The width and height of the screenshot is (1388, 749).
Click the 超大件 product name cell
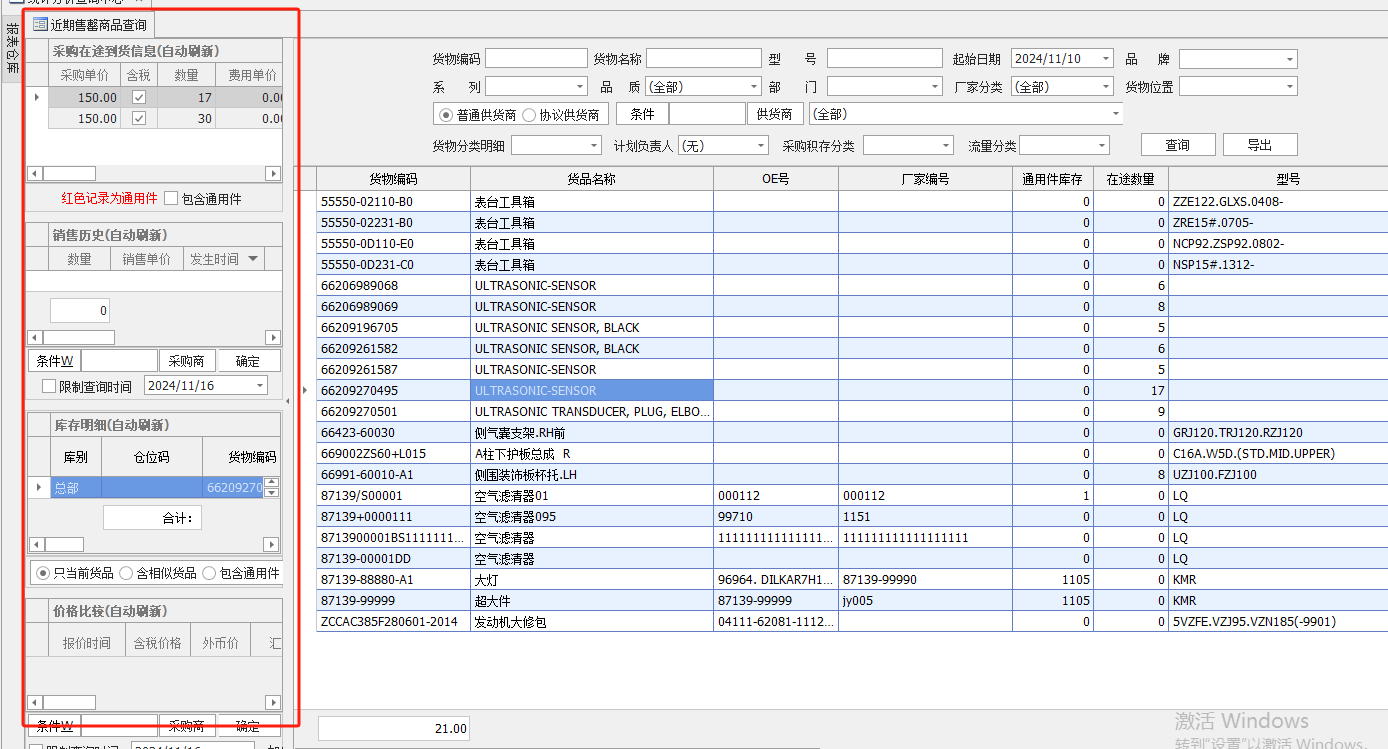(x=592, y=601)
